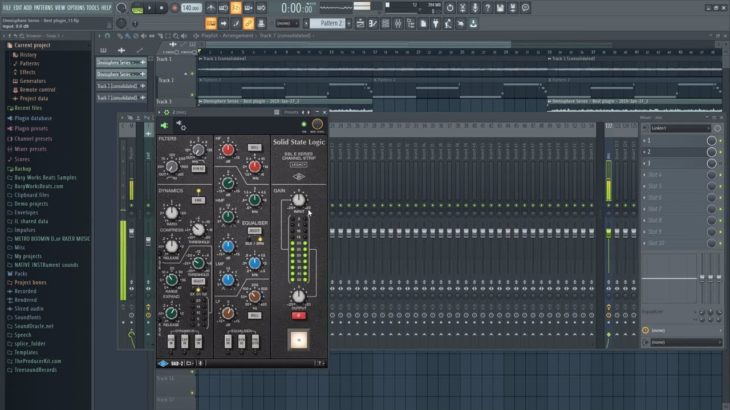The width and height of the screenshot is (730, 410).
Task: Toggle mixer effect slot 2 enable circle
Action: coord(711,152)
